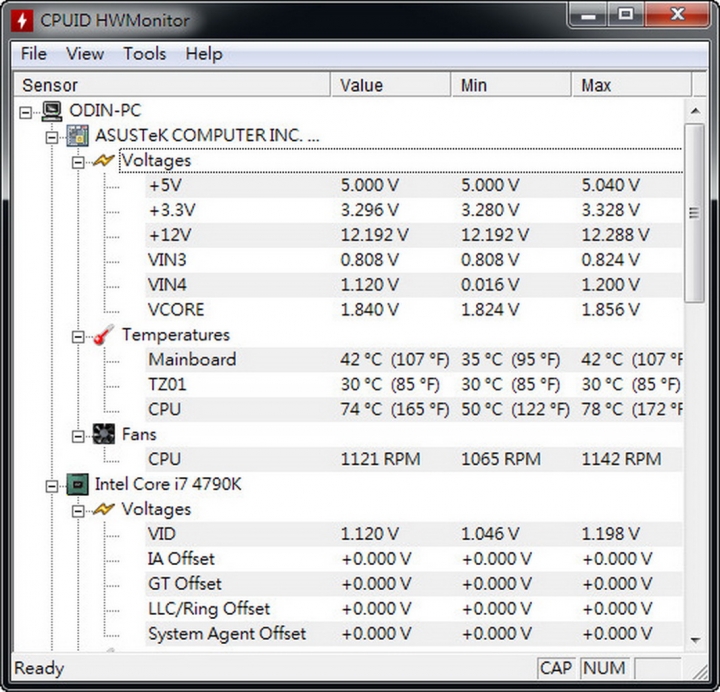
Task: Click the Intel Core i7 chip icon
Action: (77, 484)
